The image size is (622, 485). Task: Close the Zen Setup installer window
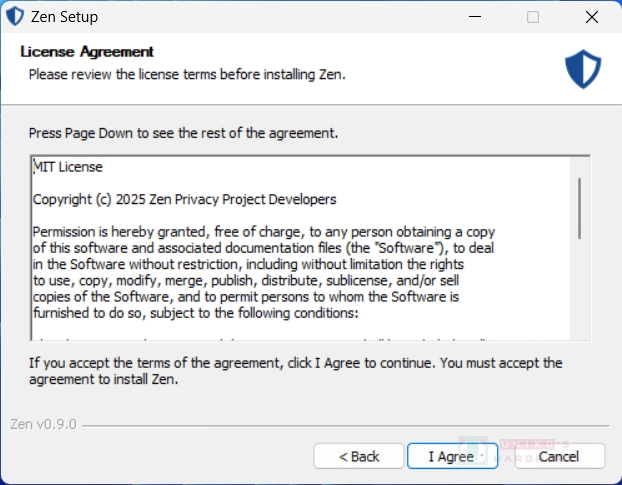(x=592, y=17)
